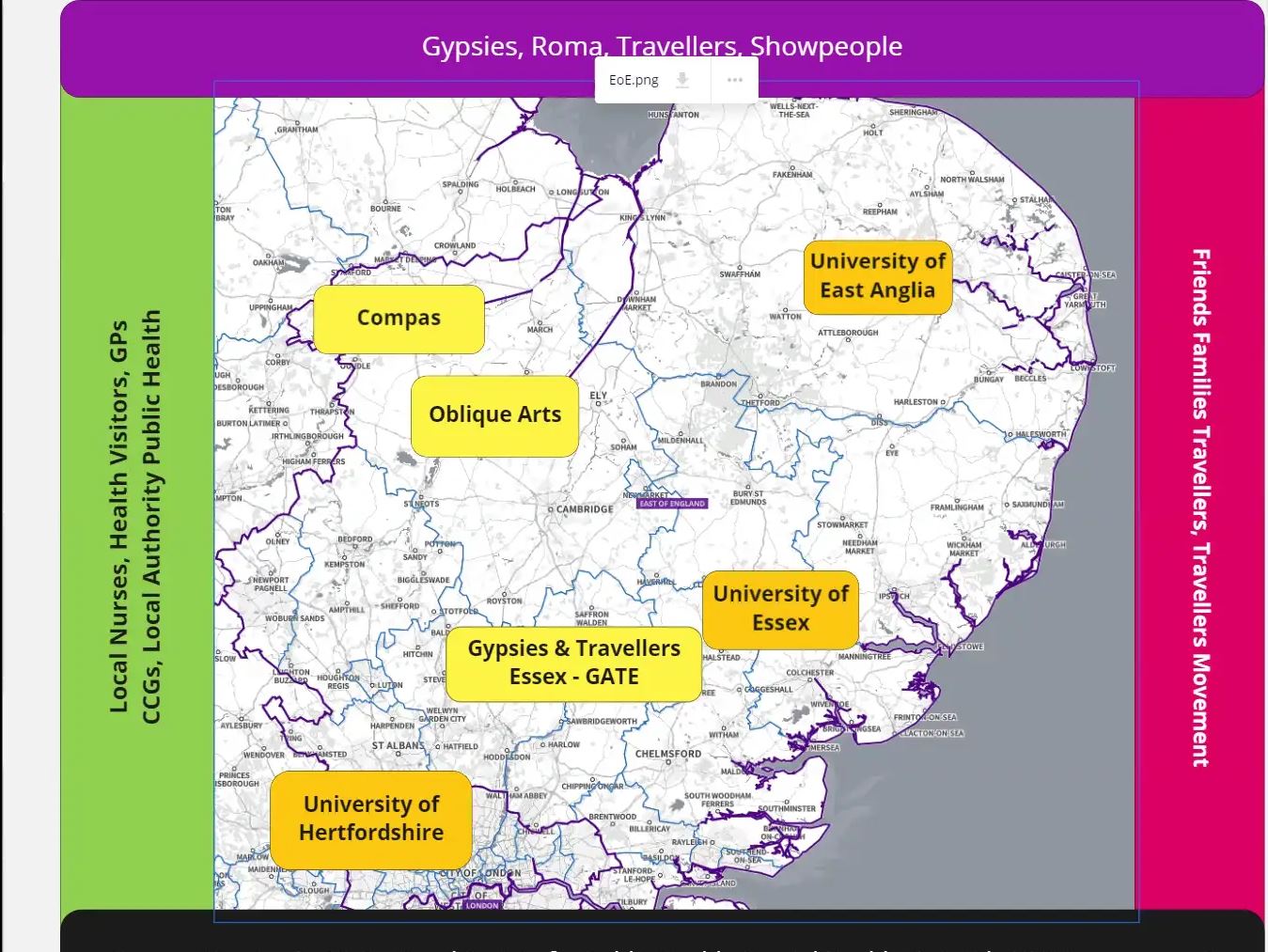Click the Gypsies, Roma, Travellers, Showpeople heading

[x=662, y=46]
